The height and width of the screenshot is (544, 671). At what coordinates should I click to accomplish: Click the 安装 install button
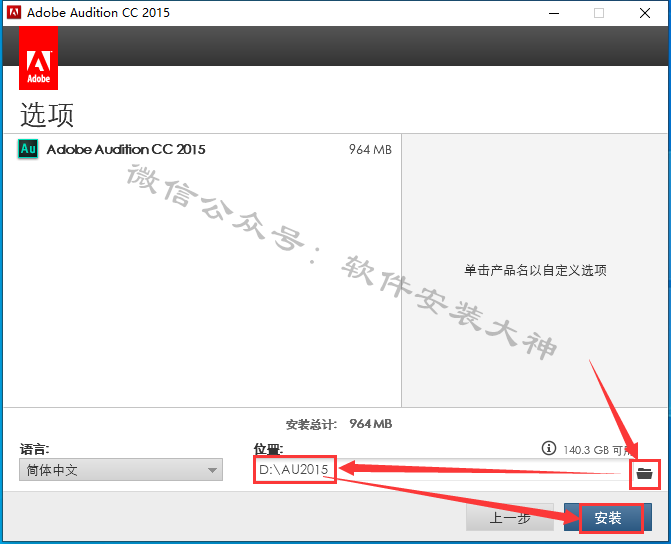point(608,518)
